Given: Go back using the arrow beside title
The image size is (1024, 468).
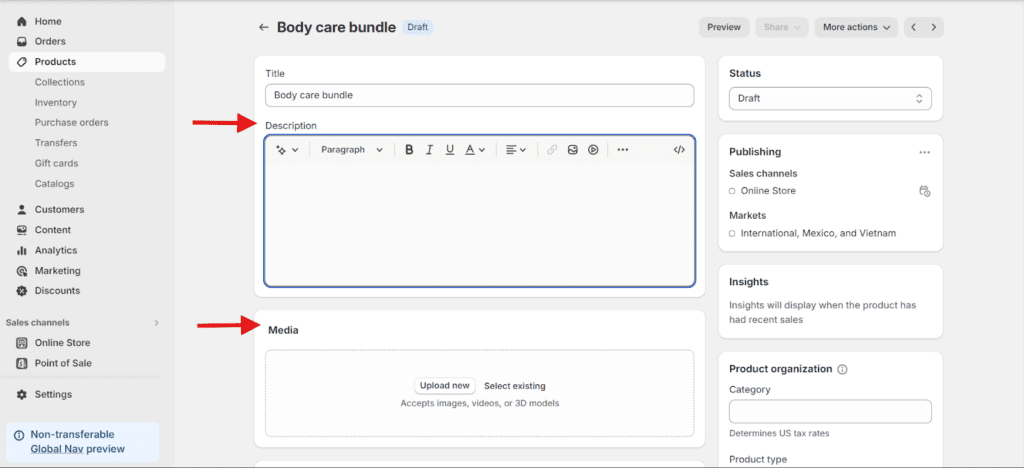Looking at the screenshot, I should pos(264,27).
